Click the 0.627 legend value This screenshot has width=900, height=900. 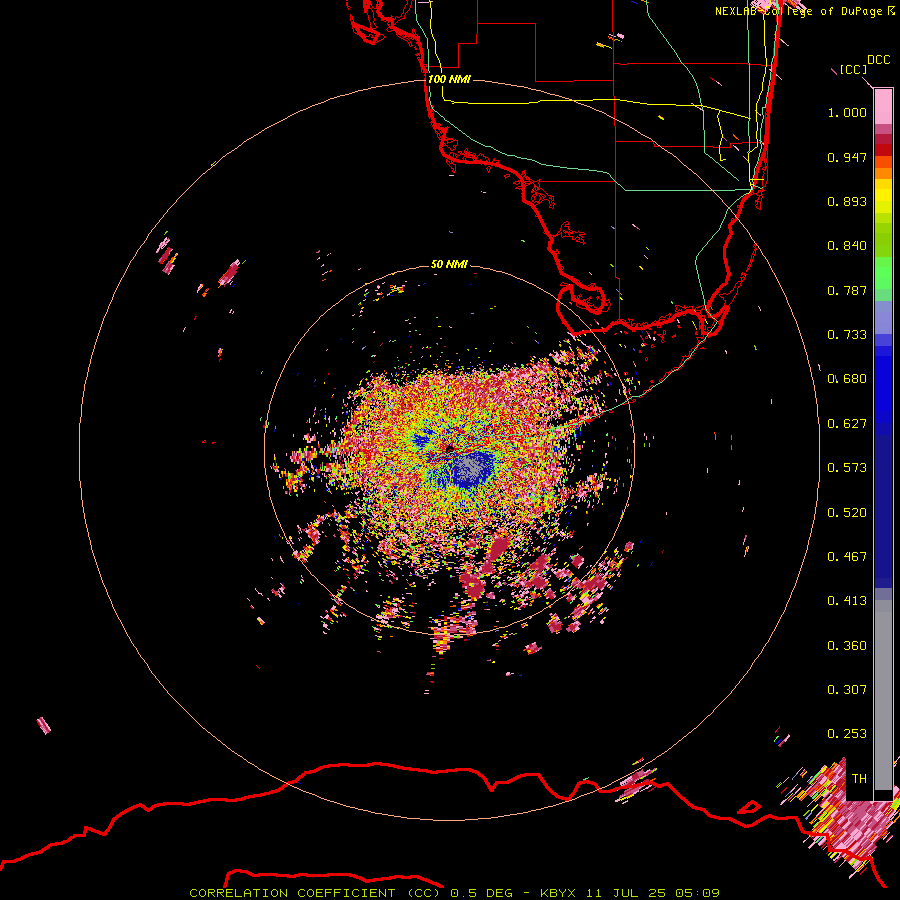coord(847,424)
